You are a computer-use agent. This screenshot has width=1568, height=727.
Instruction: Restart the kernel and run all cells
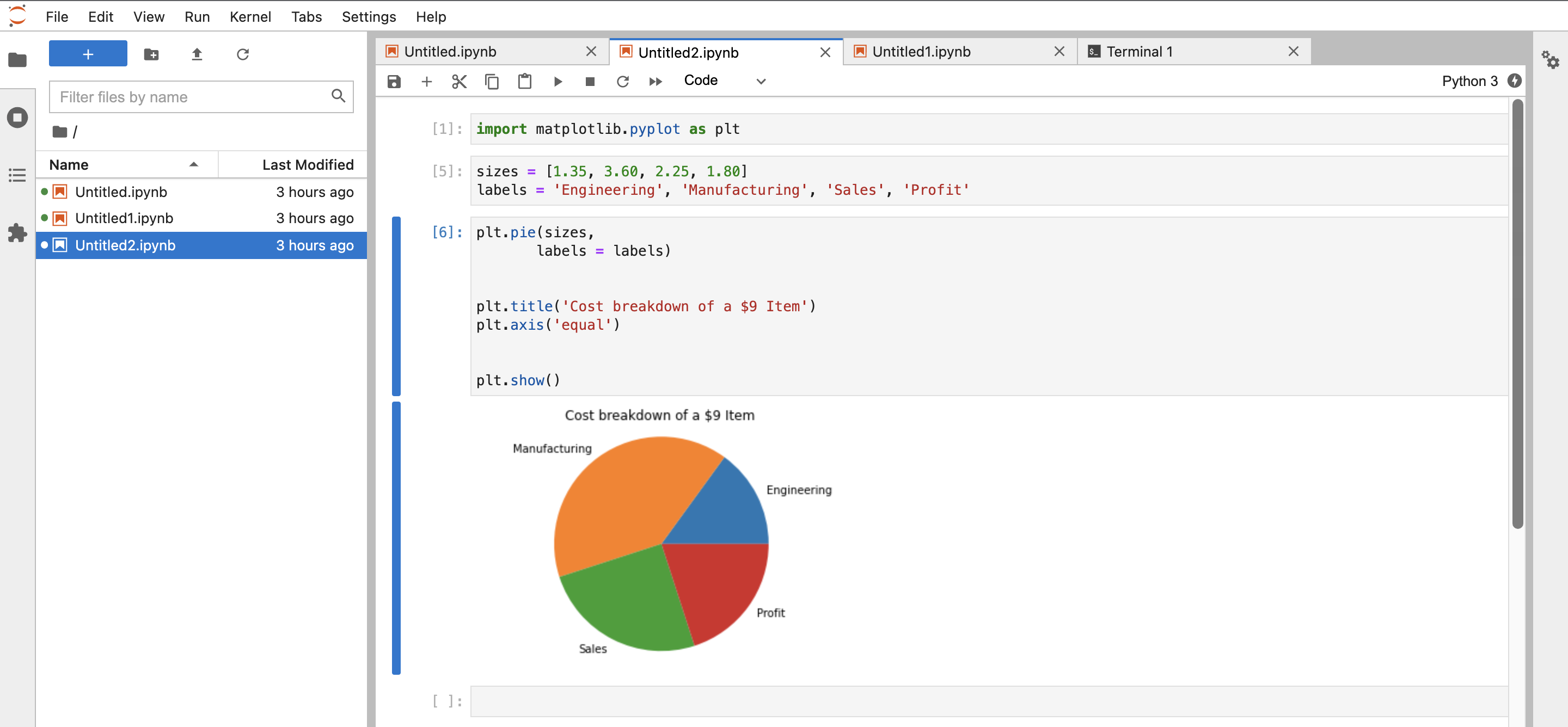(x=656, y=81)
